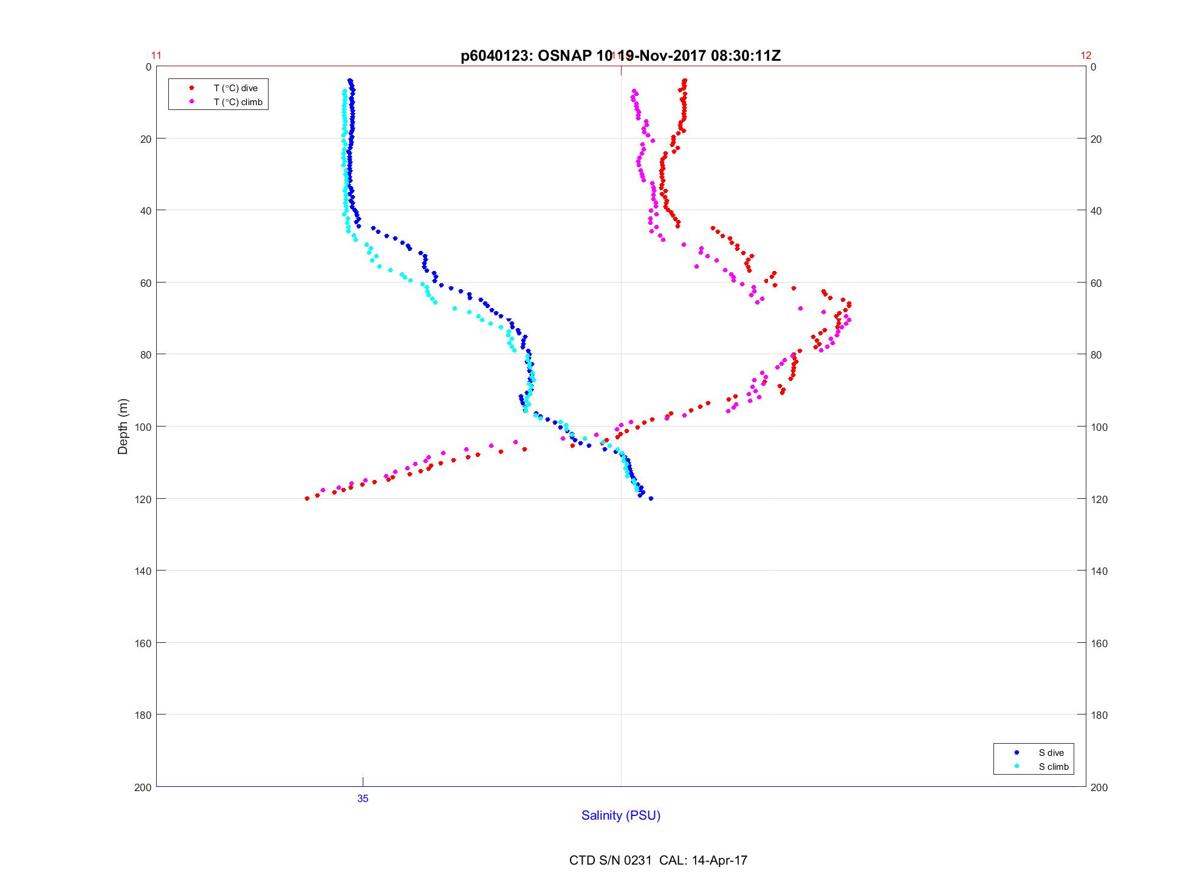Click the '160' tick on the right depth axis
Image resolution: width=1200 pixels, height=885 pixels.
(1100, 643)
